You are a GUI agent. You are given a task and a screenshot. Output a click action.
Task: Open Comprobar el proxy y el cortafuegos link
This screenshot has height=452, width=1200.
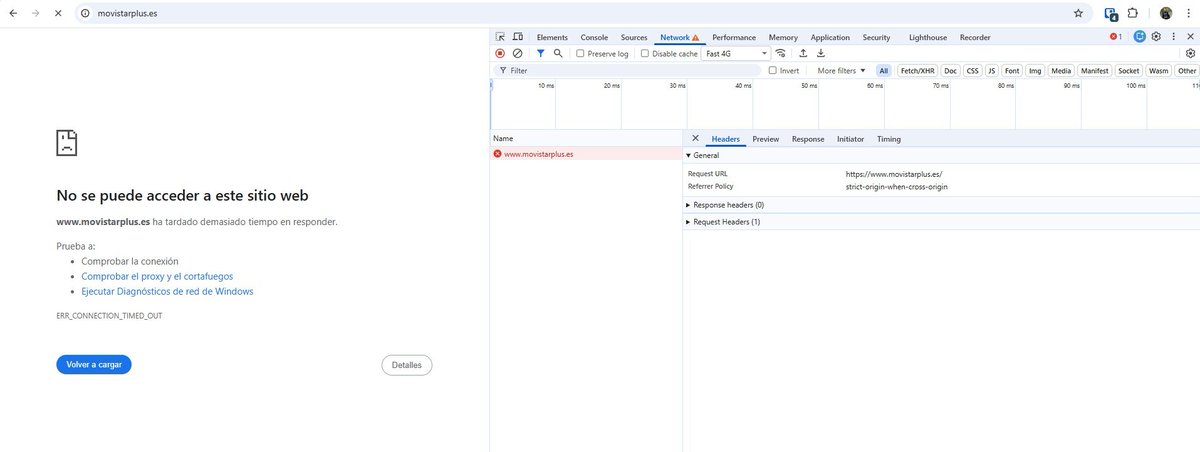[158, 276]
